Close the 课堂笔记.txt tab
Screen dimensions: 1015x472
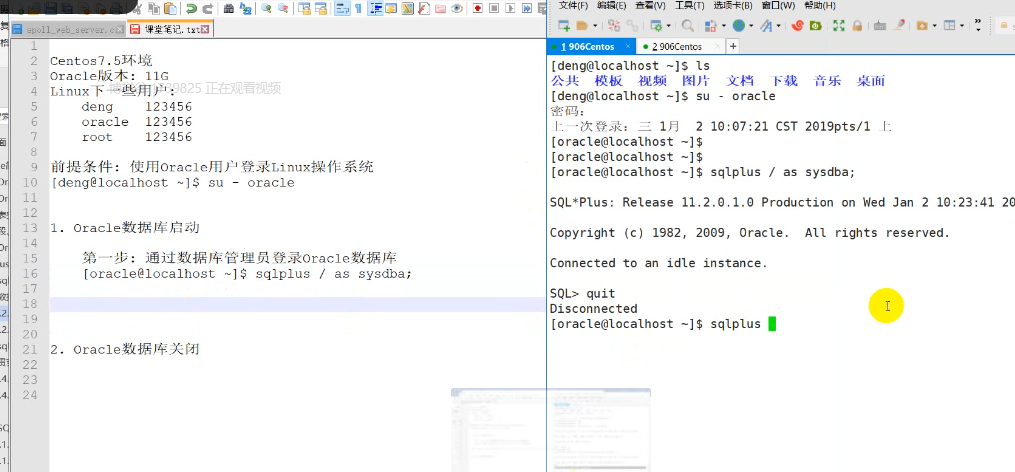pyautogui.click(x=205, y=30)
